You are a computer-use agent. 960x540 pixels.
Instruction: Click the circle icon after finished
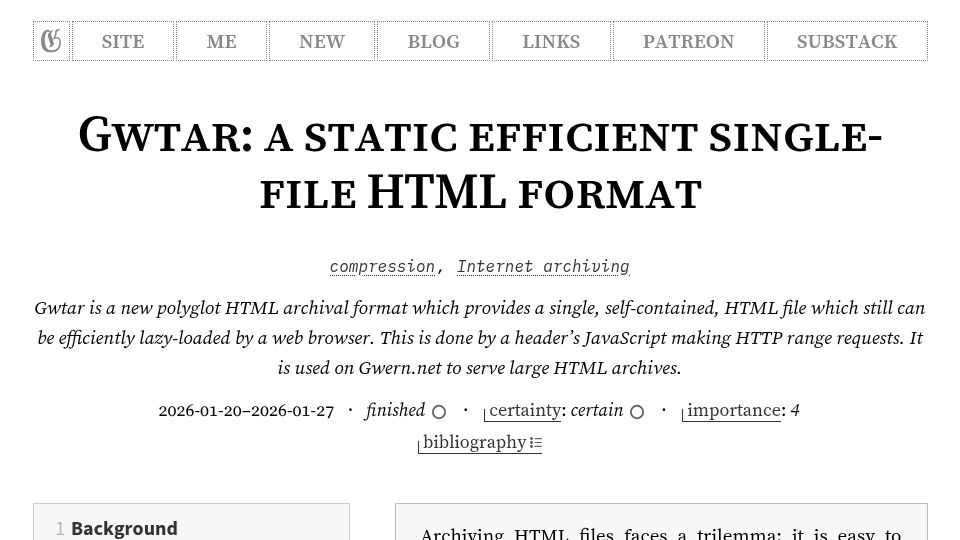438,412
